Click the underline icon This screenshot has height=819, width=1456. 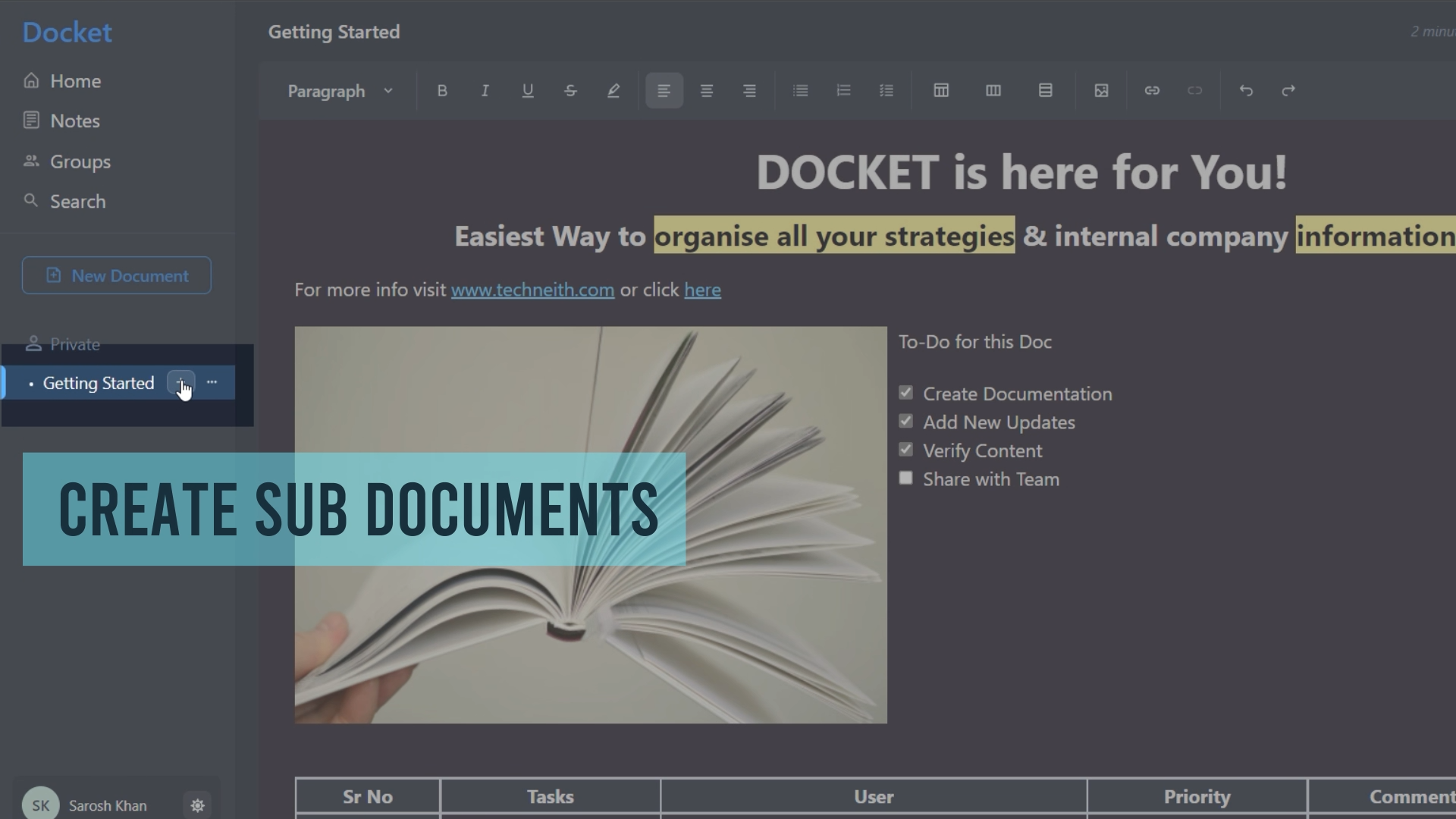click(528, 91)
